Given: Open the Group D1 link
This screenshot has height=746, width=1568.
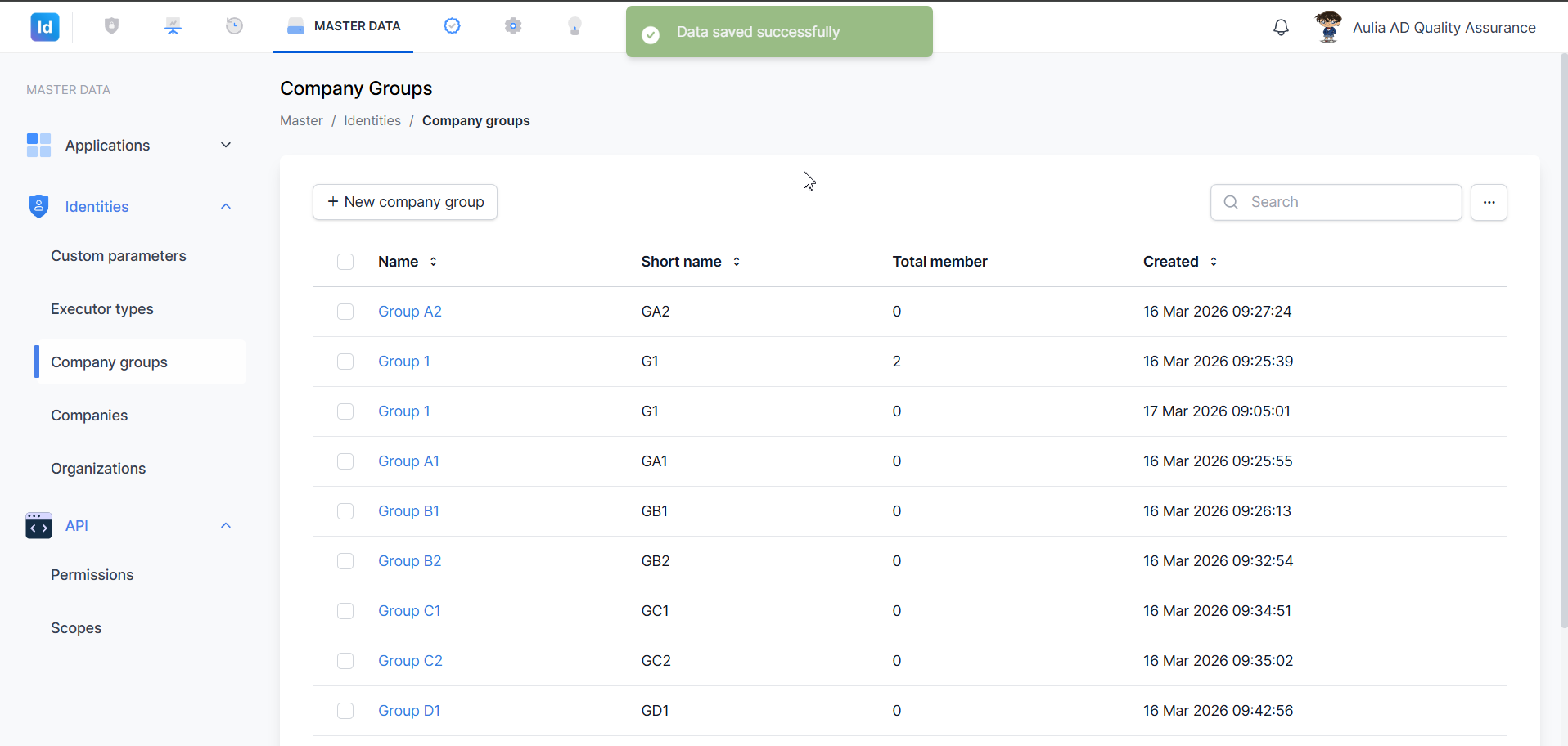Looking at the screenshot, I should (x=409, y=711).
